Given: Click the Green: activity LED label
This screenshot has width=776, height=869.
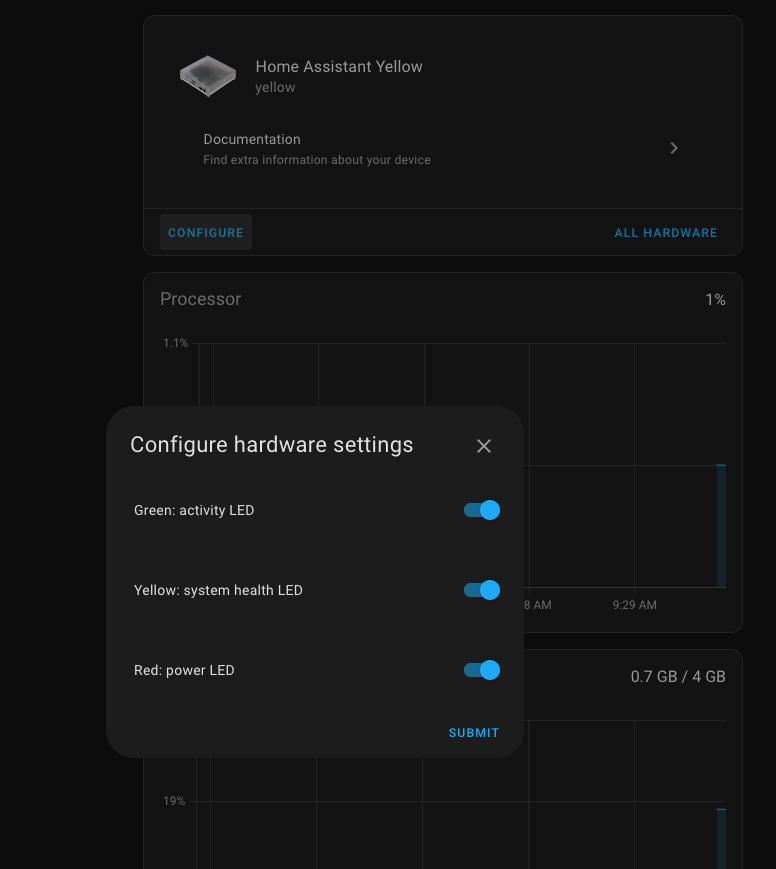Looking at the screenshot, I should point(194,510).
